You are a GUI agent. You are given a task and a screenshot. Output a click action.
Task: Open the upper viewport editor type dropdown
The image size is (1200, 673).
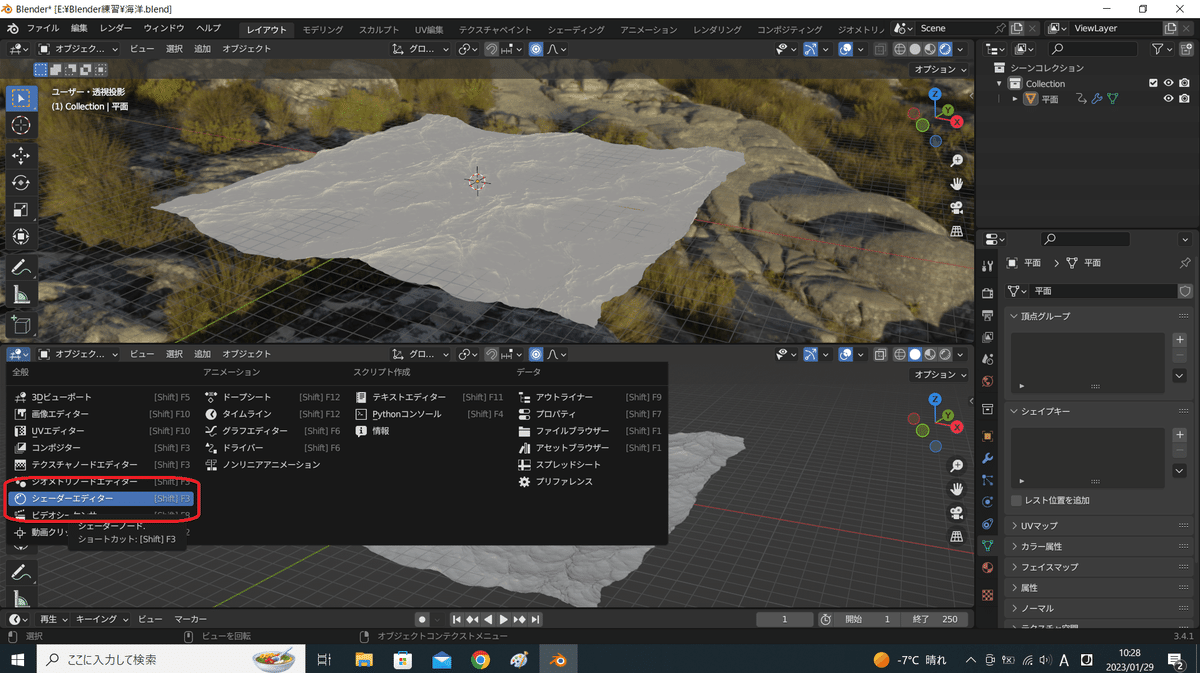point(20,48)
